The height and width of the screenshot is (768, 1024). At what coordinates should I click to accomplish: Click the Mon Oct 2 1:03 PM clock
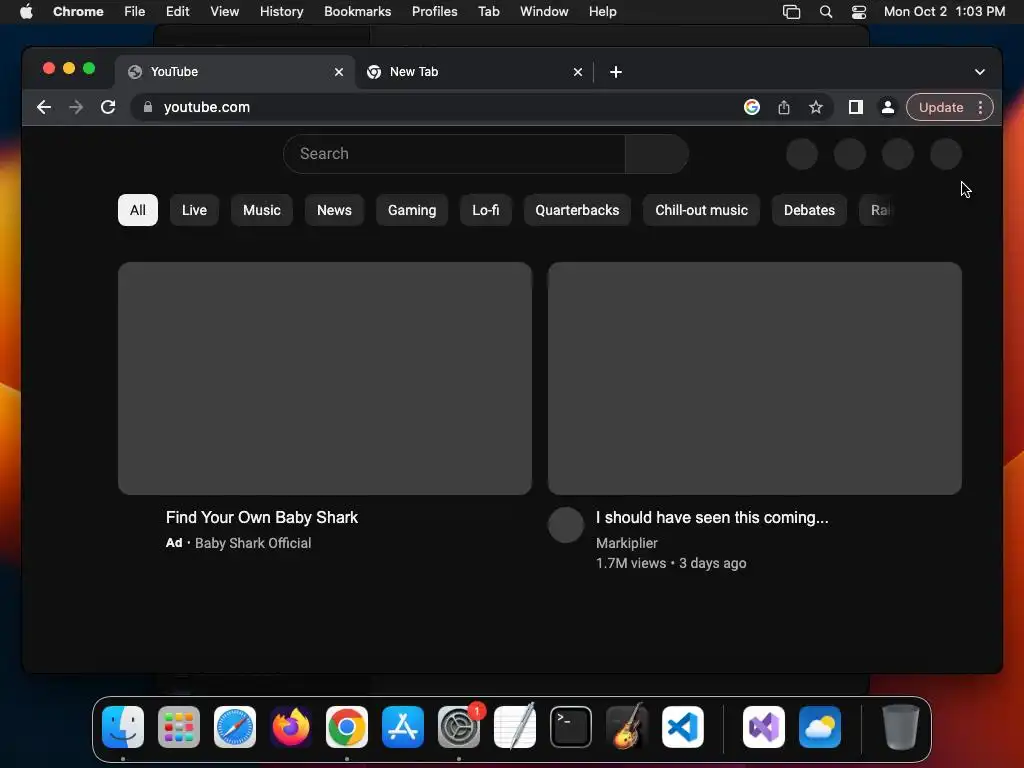944,12
